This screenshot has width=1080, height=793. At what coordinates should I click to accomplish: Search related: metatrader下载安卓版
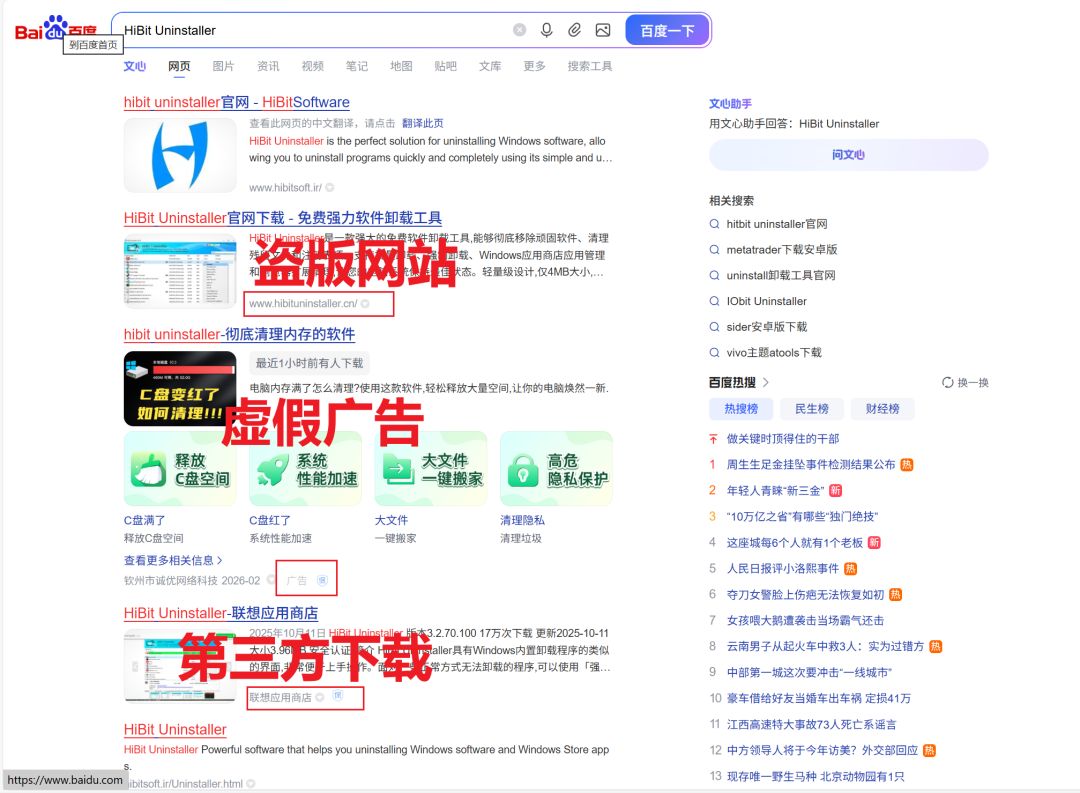782,249
